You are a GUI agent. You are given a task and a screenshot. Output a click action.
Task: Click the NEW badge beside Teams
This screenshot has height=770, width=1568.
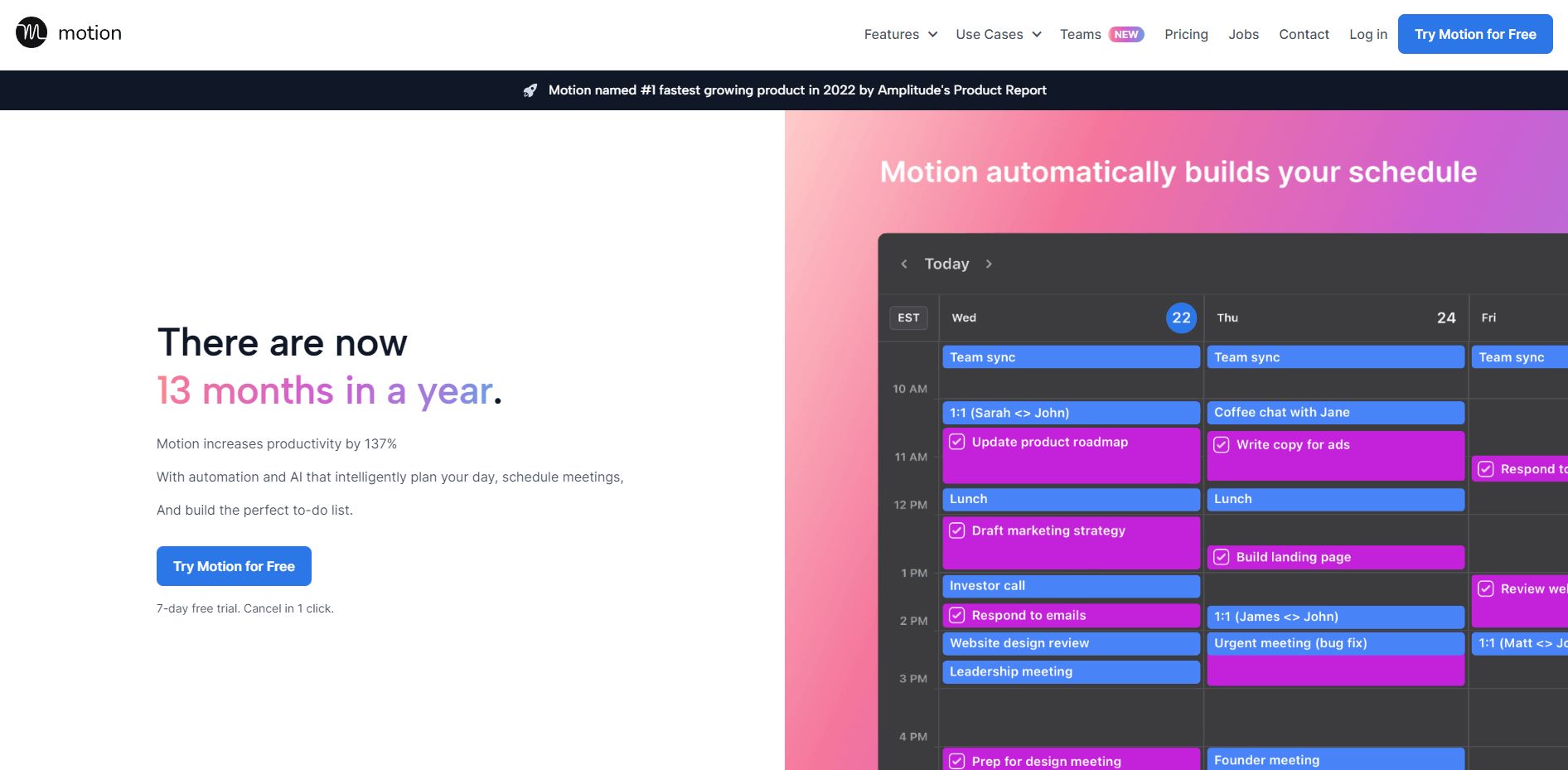[x=1126, y=34]
